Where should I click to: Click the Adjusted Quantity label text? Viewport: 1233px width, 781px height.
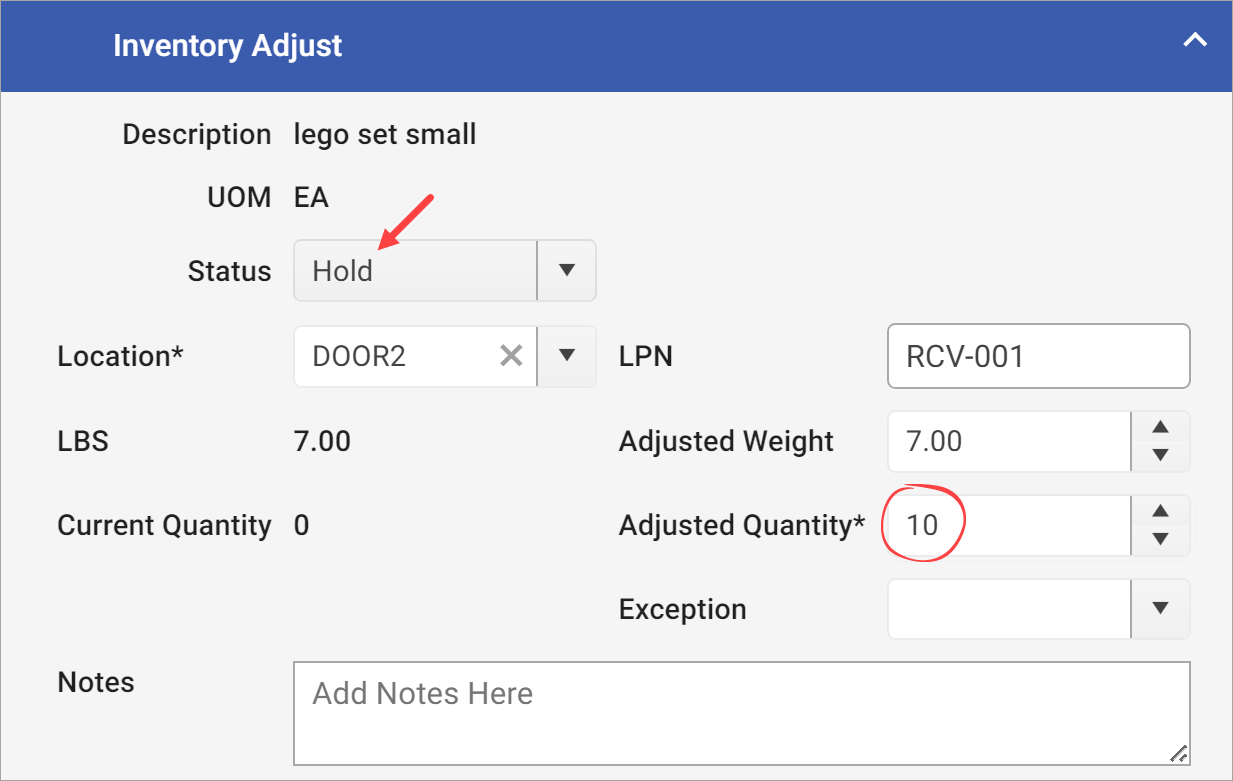coord(740,524)
